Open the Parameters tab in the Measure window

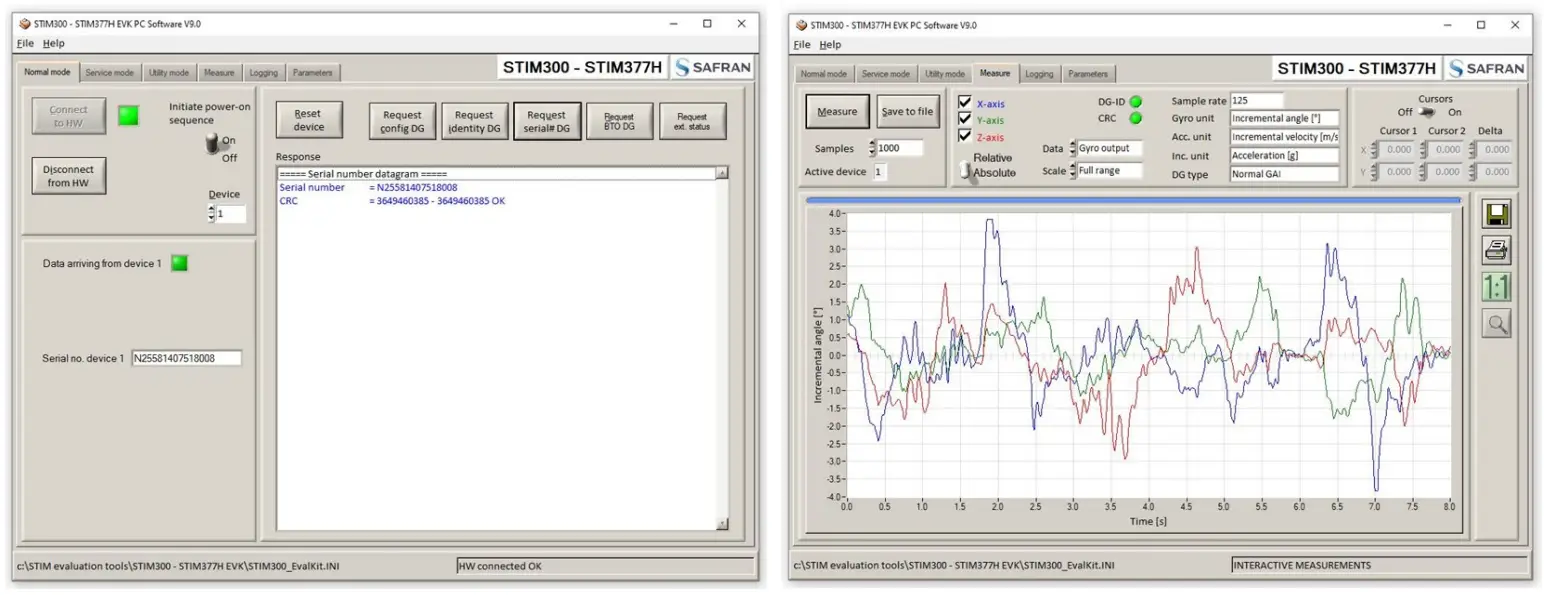click(1088, 74)
